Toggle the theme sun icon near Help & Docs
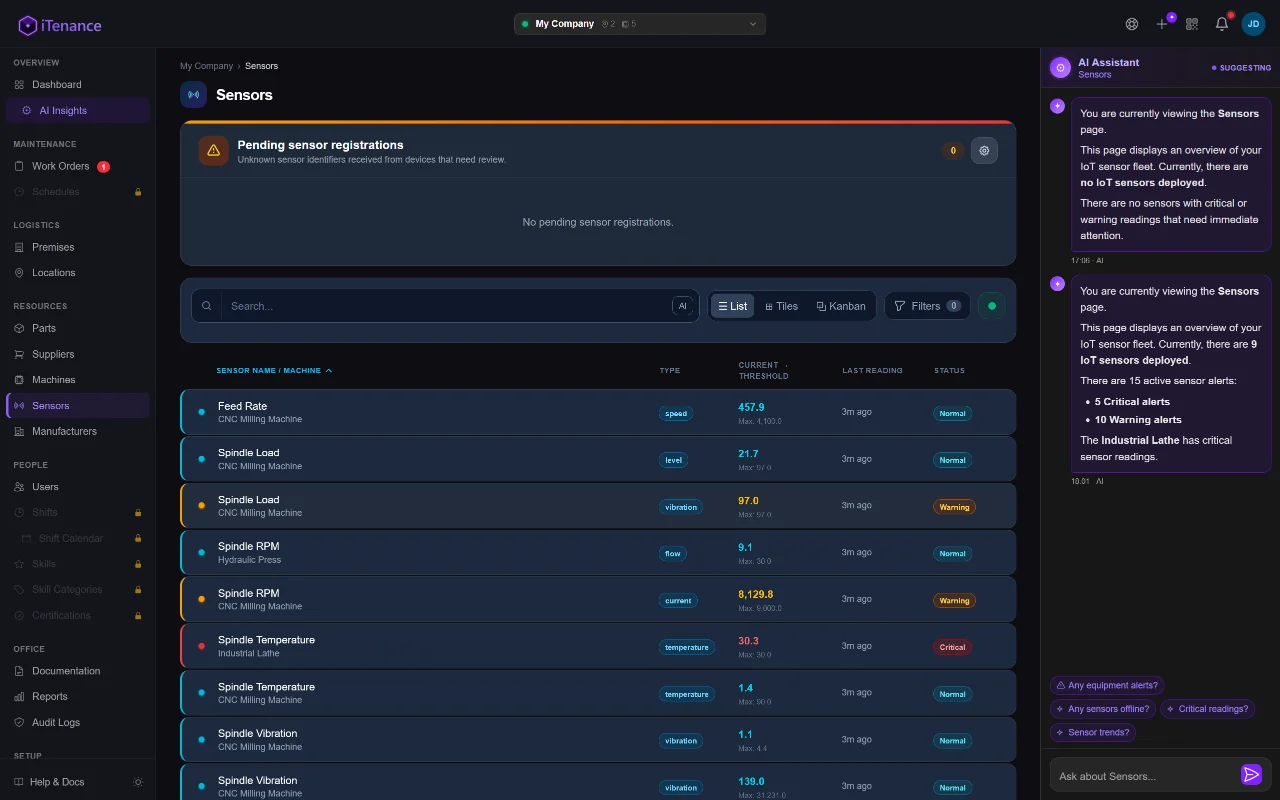This screenshot has height=800, width=1280. point(138,782)
